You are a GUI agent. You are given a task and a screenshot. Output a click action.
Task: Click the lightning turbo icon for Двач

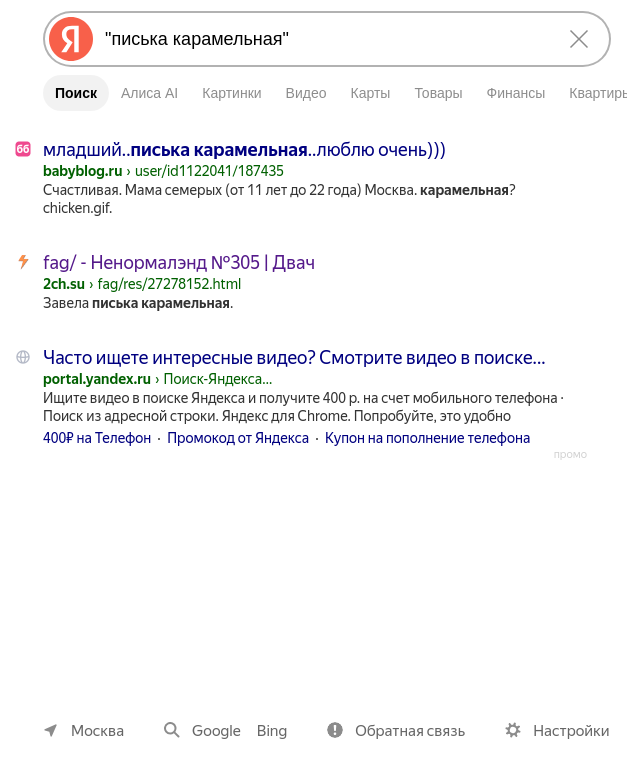[x=23, y=262]
